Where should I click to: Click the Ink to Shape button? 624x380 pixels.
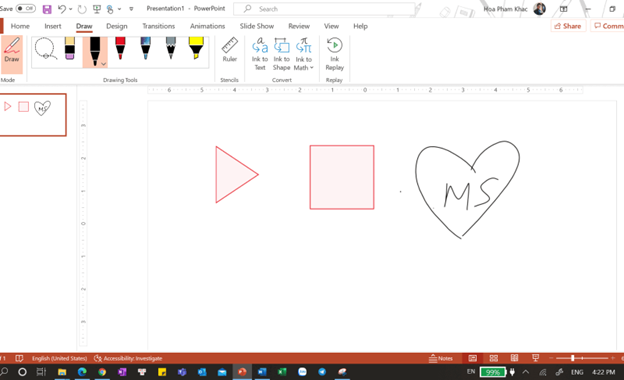coord(281,54)
